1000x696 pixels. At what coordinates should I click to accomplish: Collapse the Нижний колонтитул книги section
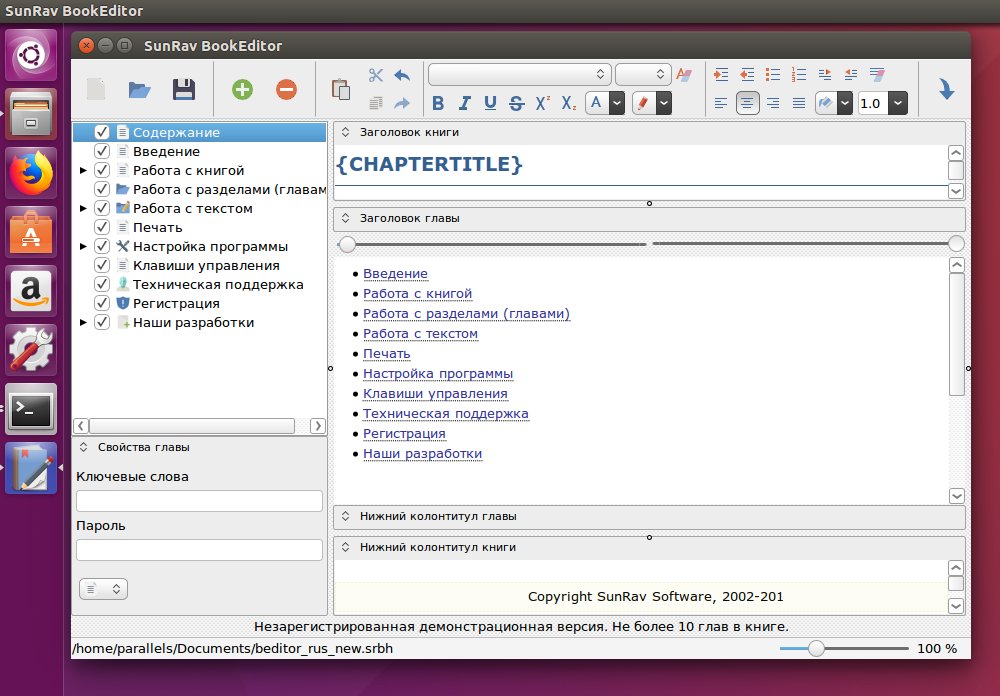click(x=346, y=547)
